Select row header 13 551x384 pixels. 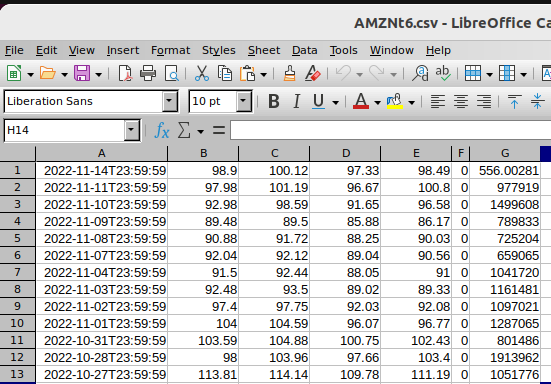17,374
